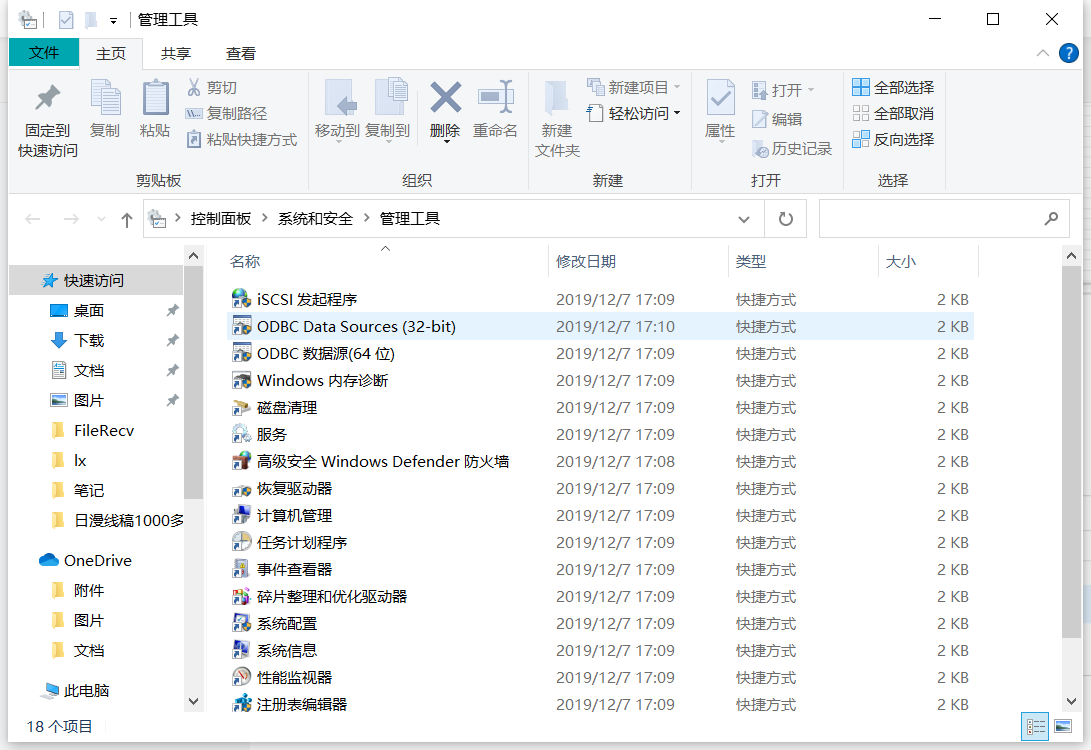Open the 文件 menu

(x=44, y=53)
